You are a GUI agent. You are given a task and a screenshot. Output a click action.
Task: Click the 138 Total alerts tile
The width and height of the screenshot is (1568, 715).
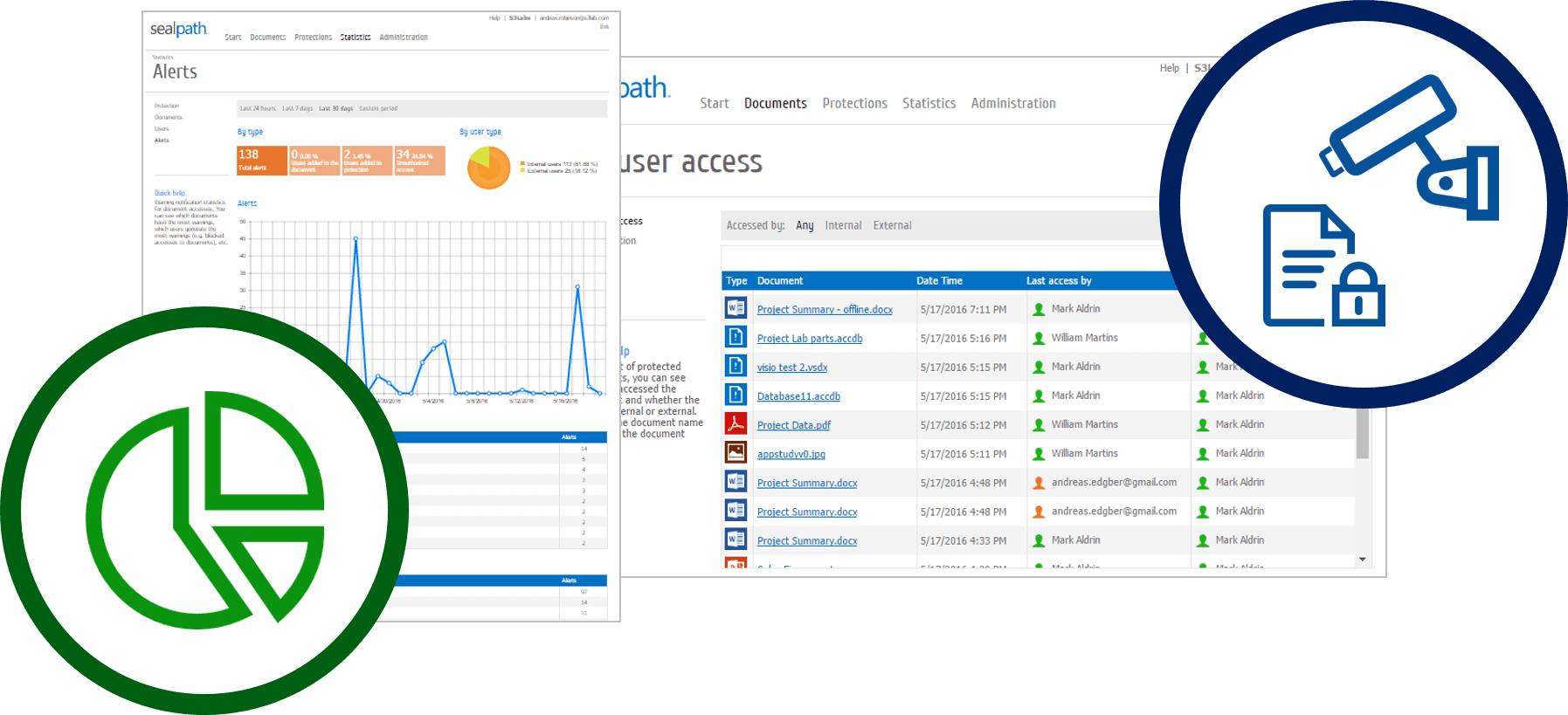pos(262,161)
